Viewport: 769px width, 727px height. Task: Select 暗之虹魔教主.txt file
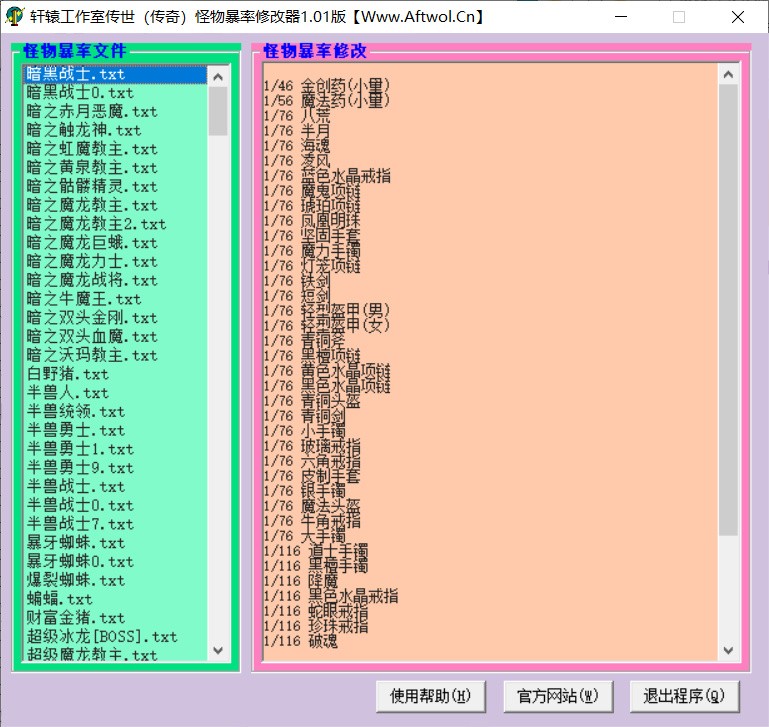click(x=115, y=149)
